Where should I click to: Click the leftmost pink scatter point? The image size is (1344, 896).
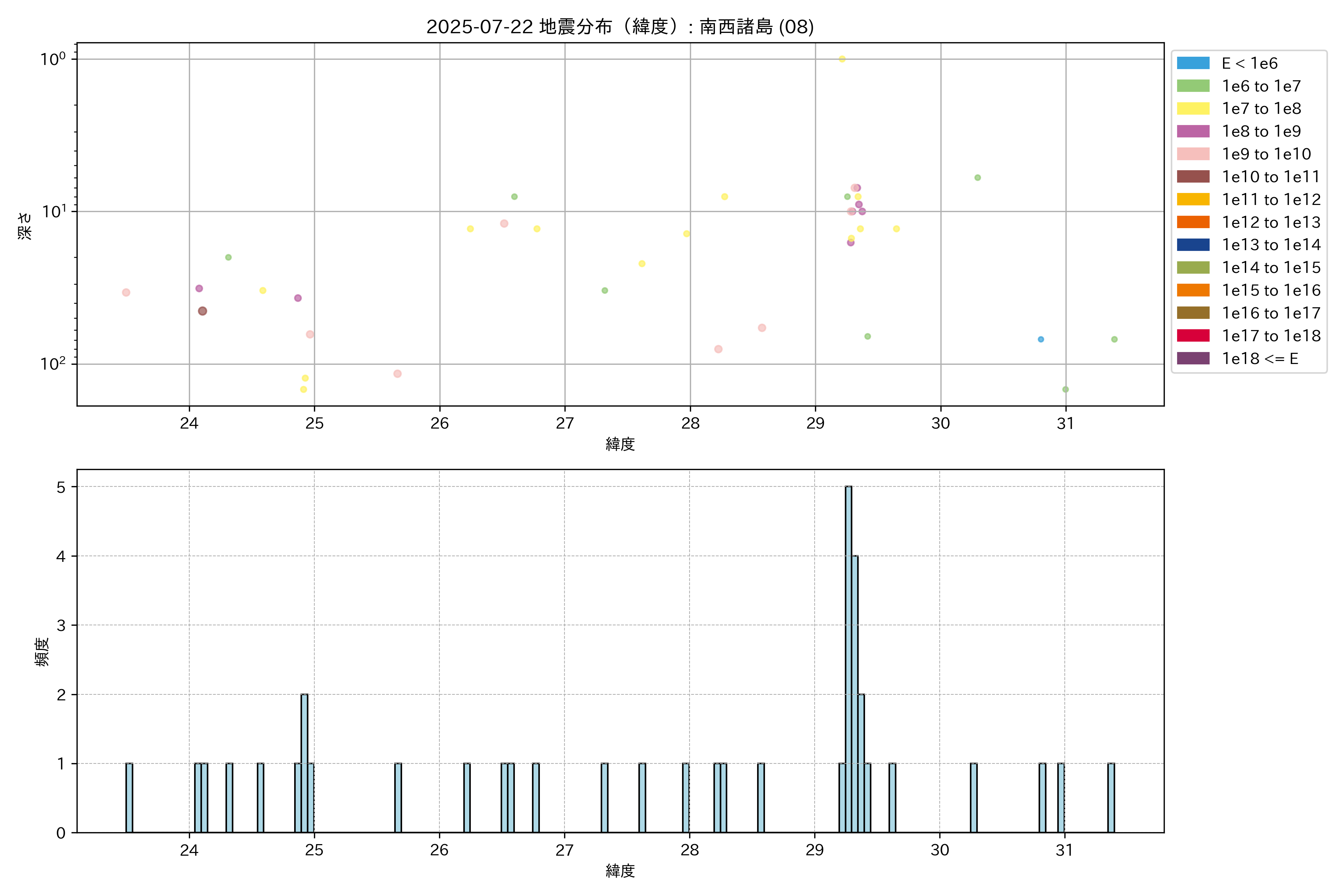(x=126, y=293)
